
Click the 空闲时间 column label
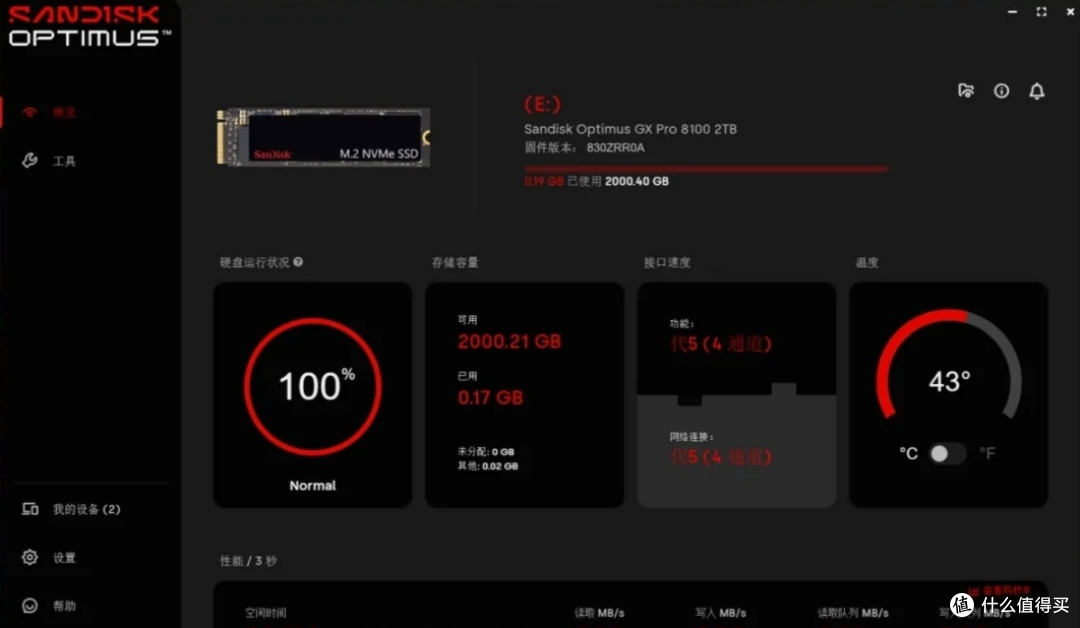[x=265, y=613]
